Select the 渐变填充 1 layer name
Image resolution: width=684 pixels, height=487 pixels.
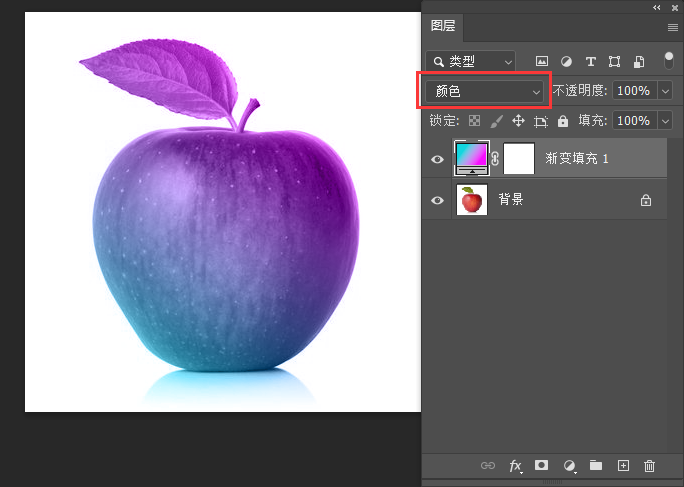(577, 158)
